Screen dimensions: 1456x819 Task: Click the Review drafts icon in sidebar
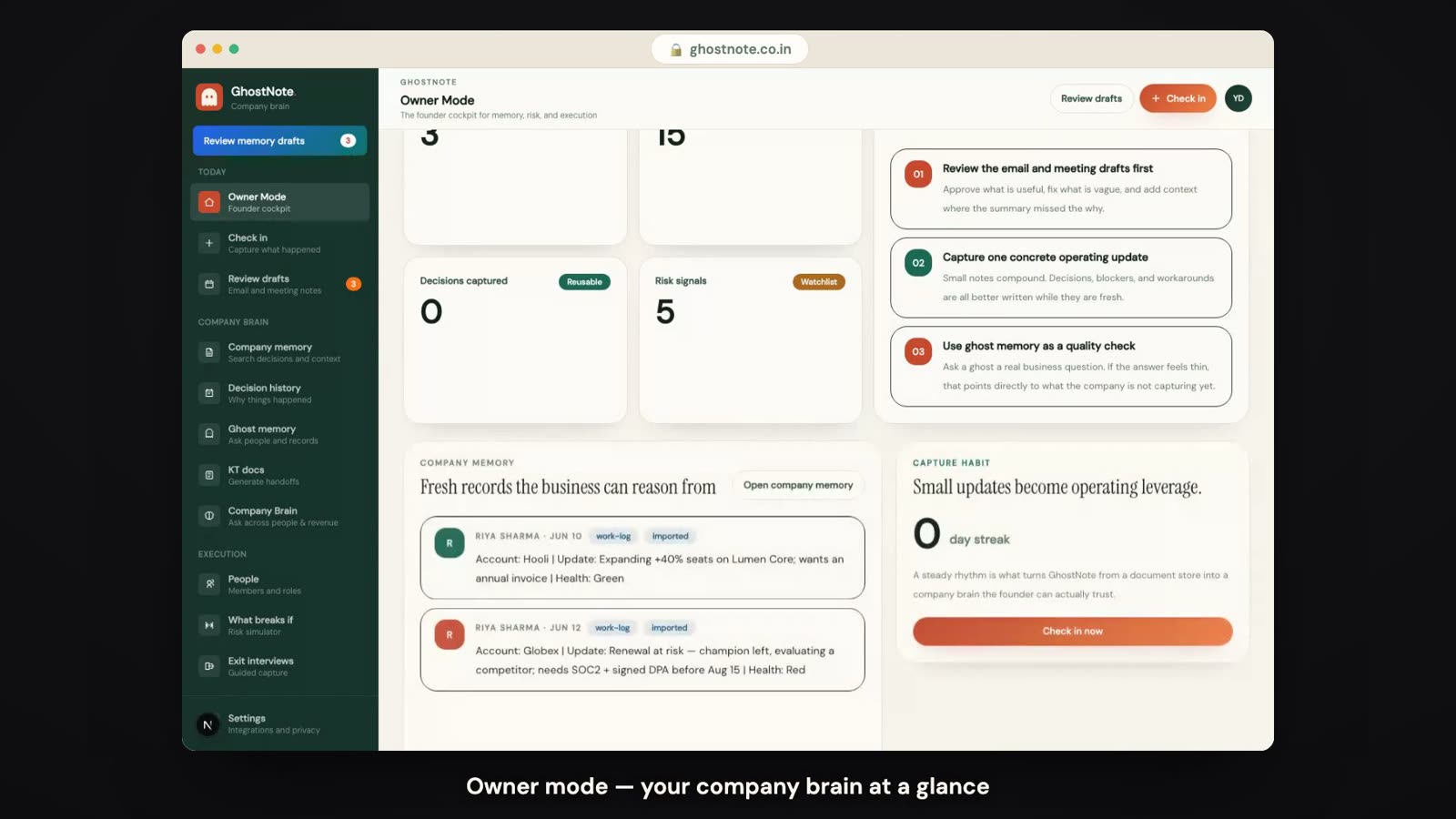tap(209, 284)
